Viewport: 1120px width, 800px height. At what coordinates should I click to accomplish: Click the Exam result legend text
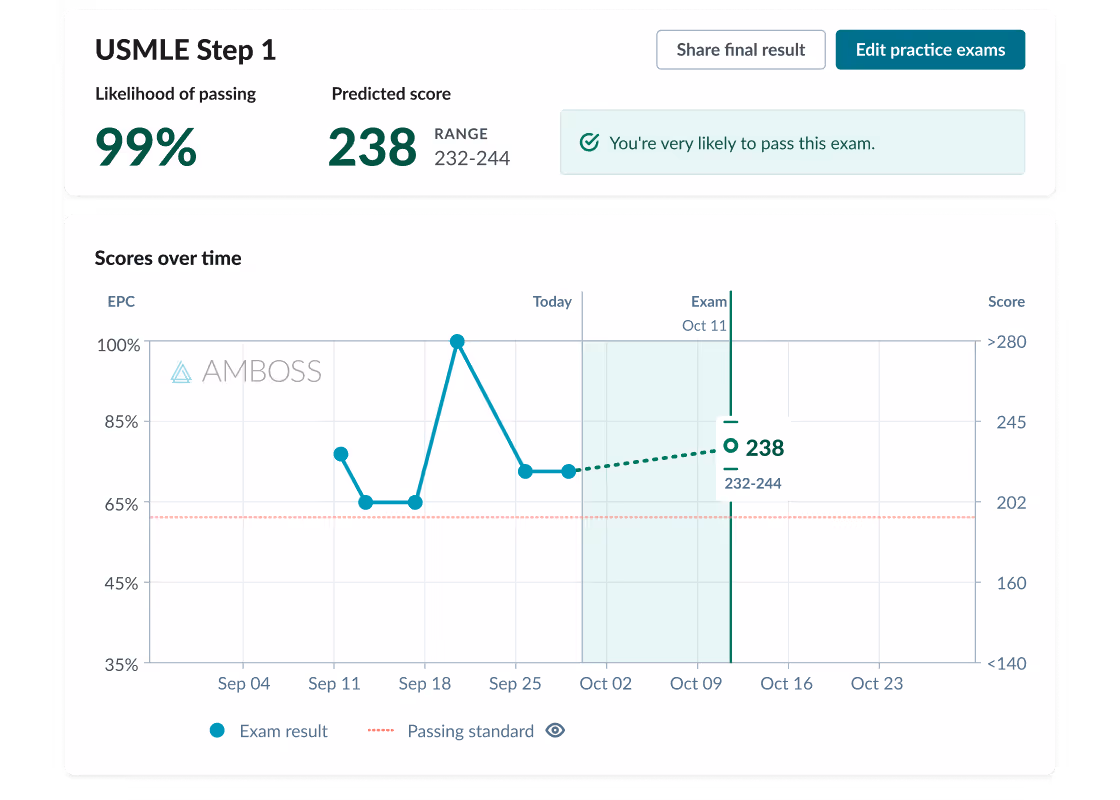click(x=284, y=731)
